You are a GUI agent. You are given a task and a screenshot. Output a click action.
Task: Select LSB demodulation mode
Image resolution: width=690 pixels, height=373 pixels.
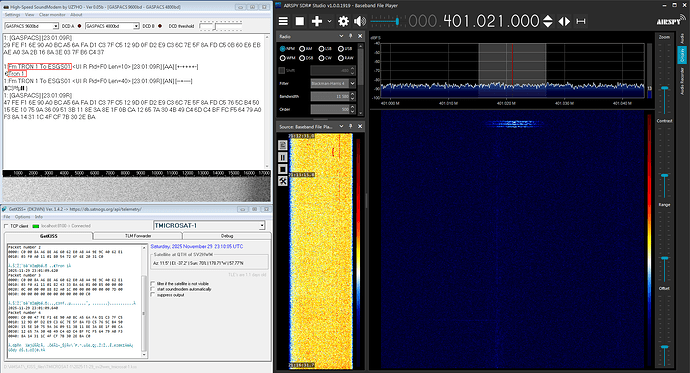pyautogui.click(x=321, y=48)
